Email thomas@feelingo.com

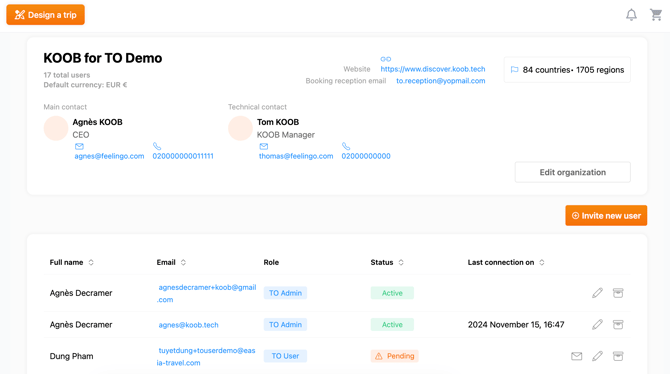(296, 156)
